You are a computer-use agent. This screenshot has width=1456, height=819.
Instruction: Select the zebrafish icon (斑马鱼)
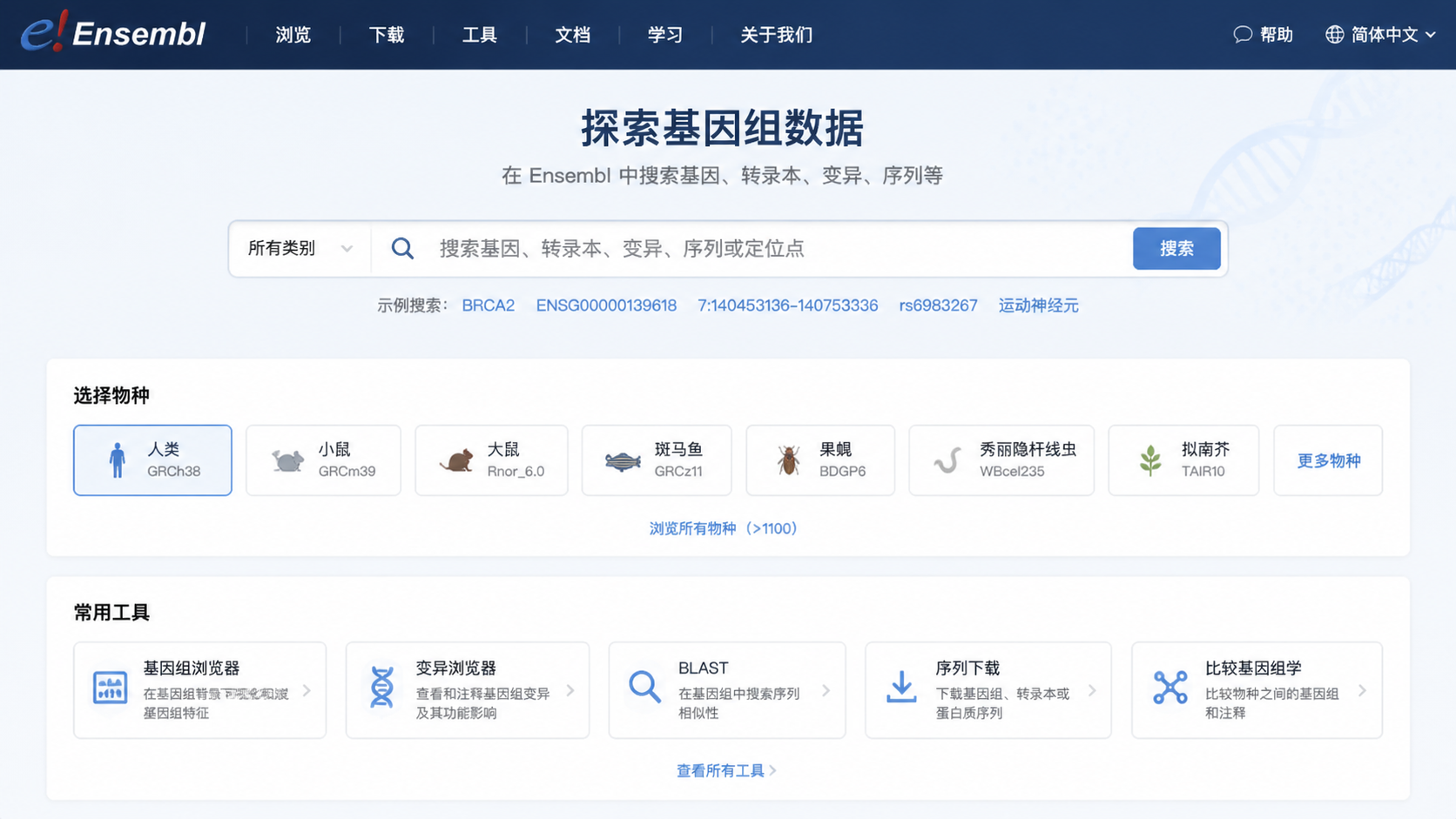[x=623, y=460]
